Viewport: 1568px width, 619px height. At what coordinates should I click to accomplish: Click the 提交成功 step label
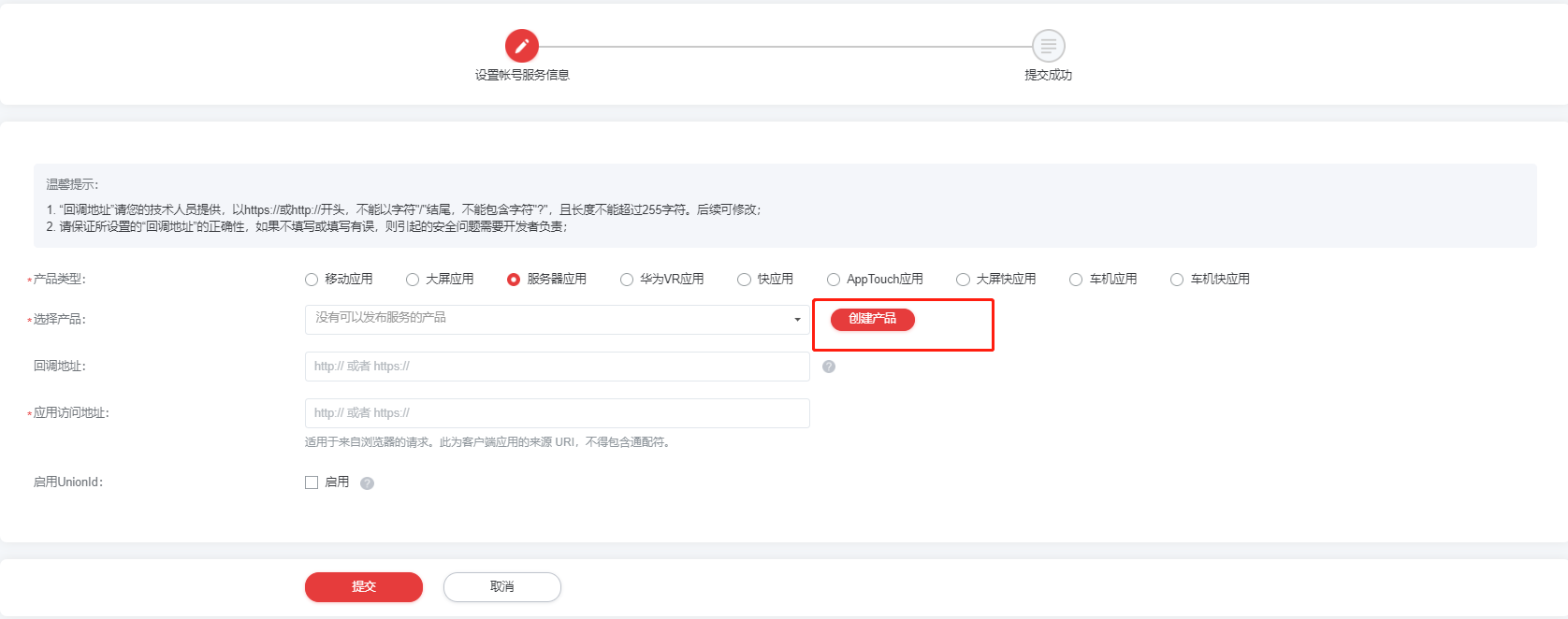pyautogui.click(x=1048, y=75)
